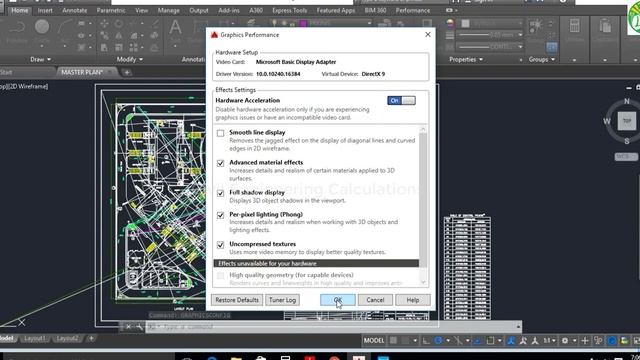Open the Utilities calculator icon panel
This screenshot has height=360, width=640.
tap(574, 27)
